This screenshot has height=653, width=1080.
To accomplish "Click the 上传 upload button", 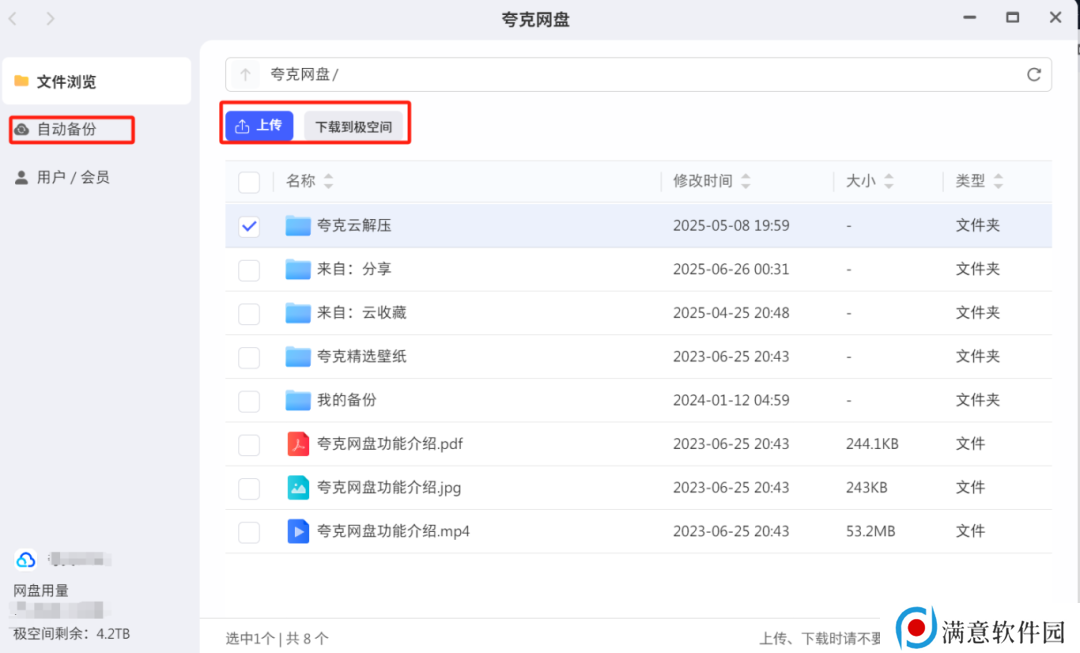I will tap(259, 125).
